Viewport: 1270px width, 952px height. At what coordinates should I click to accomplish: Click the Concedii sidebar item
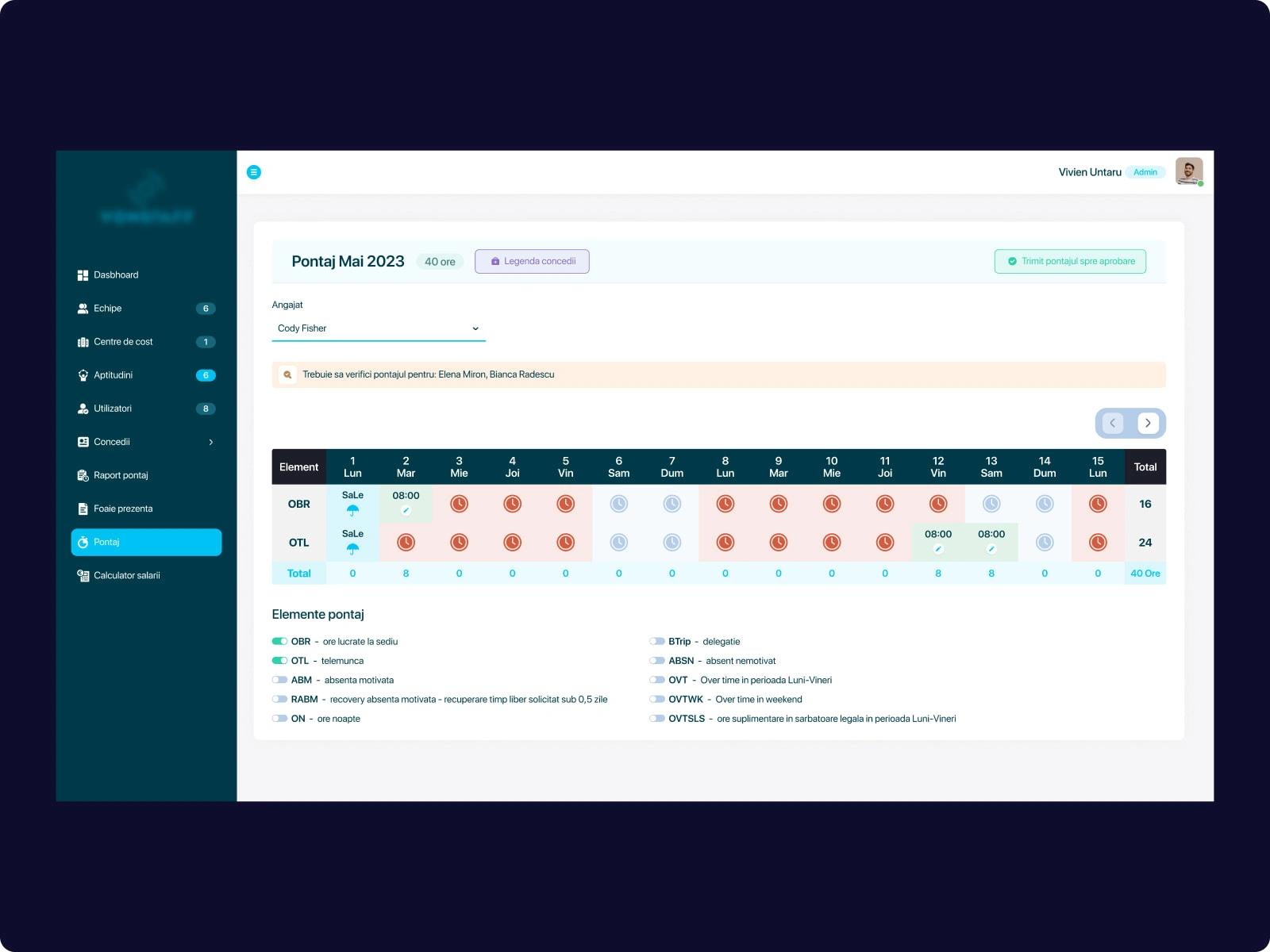pyautogui.click(x=146, y=442)
